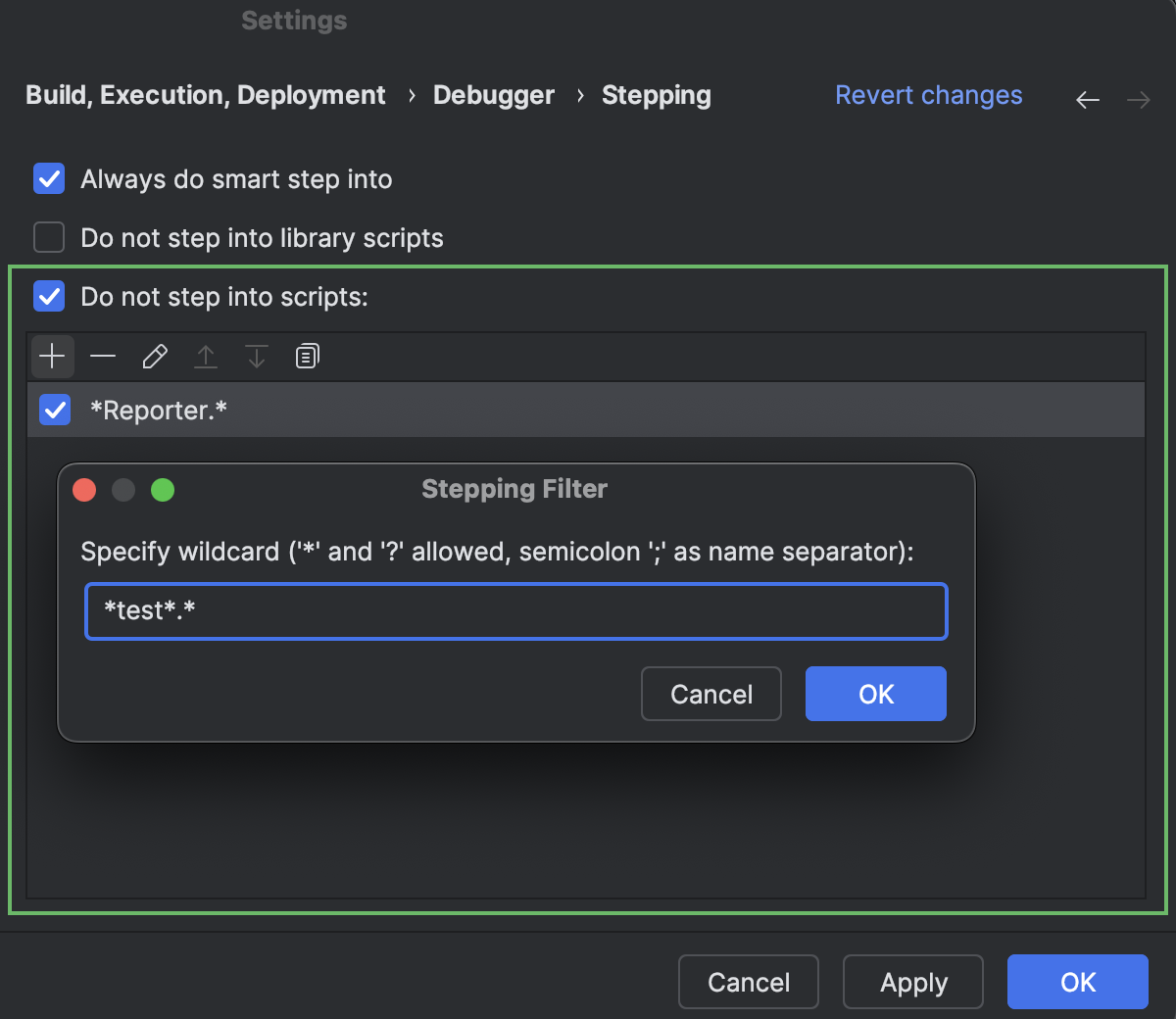Cancel the Stepping Filter dialog
The width and height of the screenshot is (1176, 1019).
(710, 694)
